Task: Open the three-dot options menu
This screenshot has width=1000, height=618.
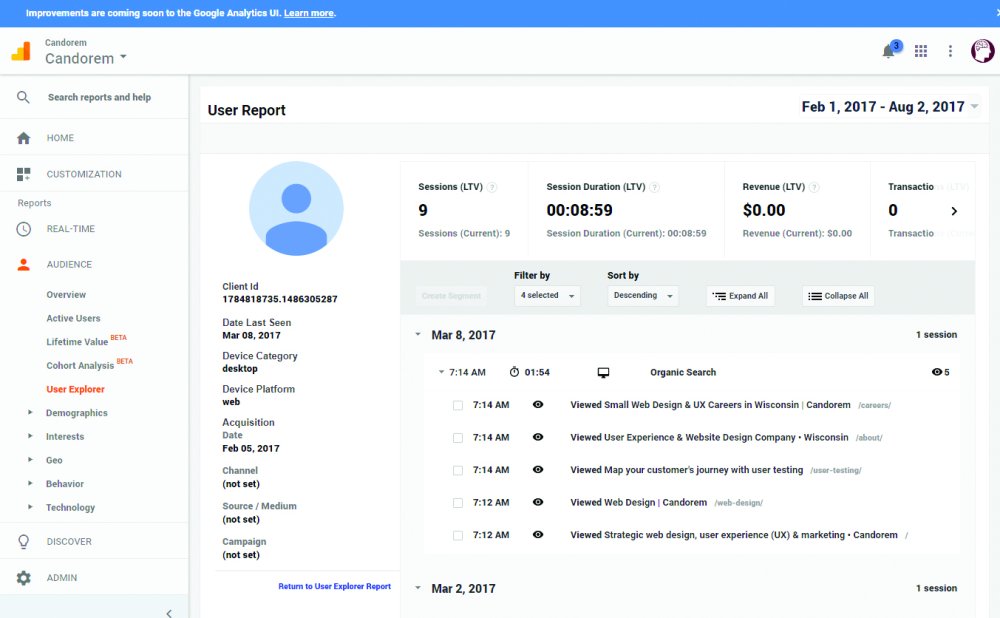Action: pos(950,51)
